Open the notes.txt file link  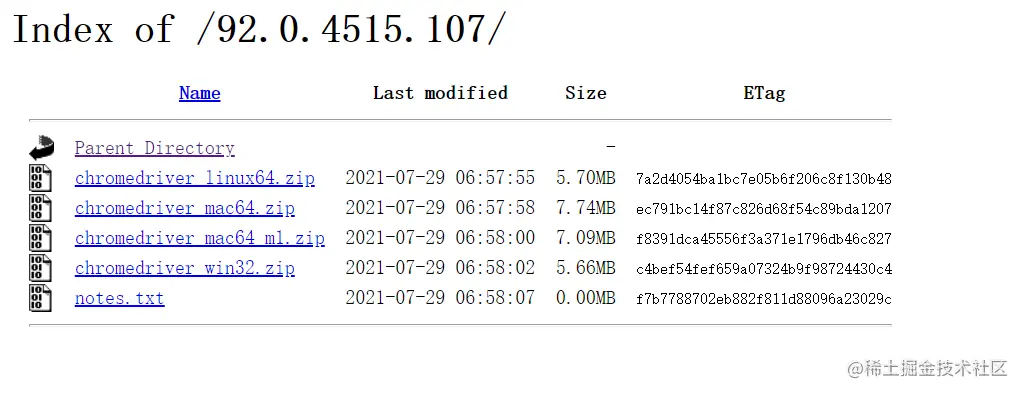click(x=119, y=298)
